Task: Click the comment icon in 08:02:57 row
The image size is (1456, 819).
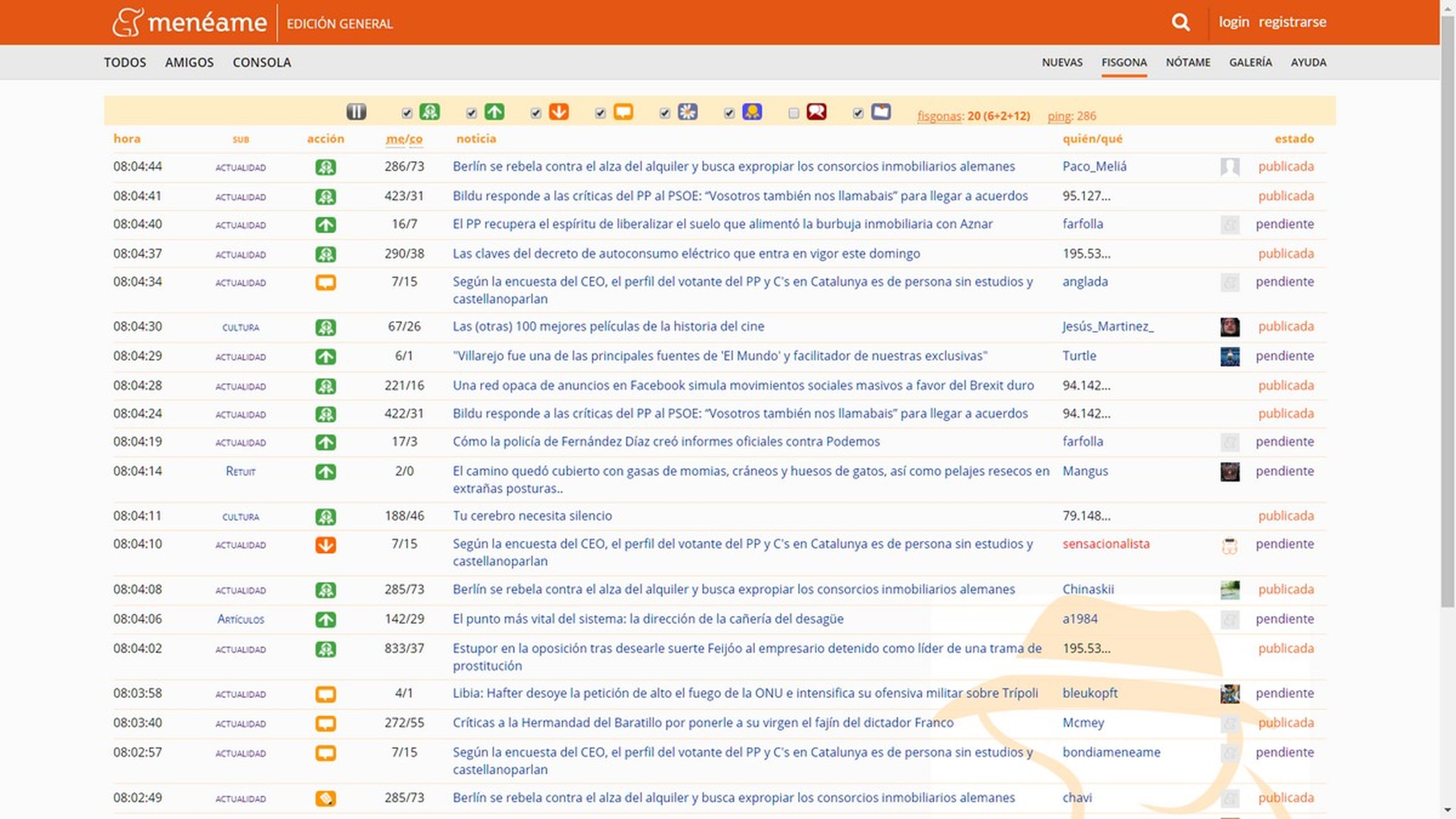Action: click(326, 753)
